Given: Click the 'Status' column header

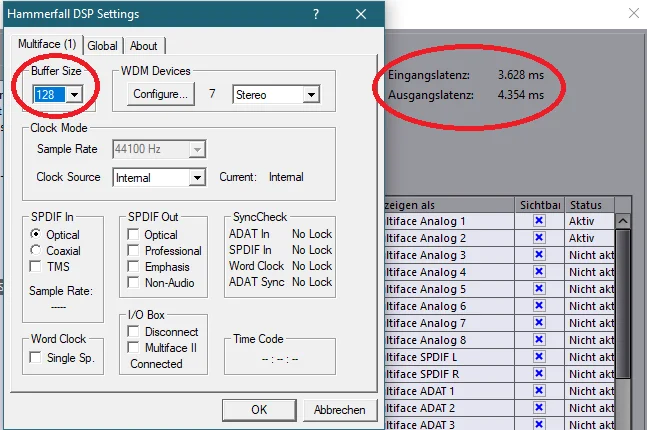Looking at the screenshot, I should tap(589, 205).
